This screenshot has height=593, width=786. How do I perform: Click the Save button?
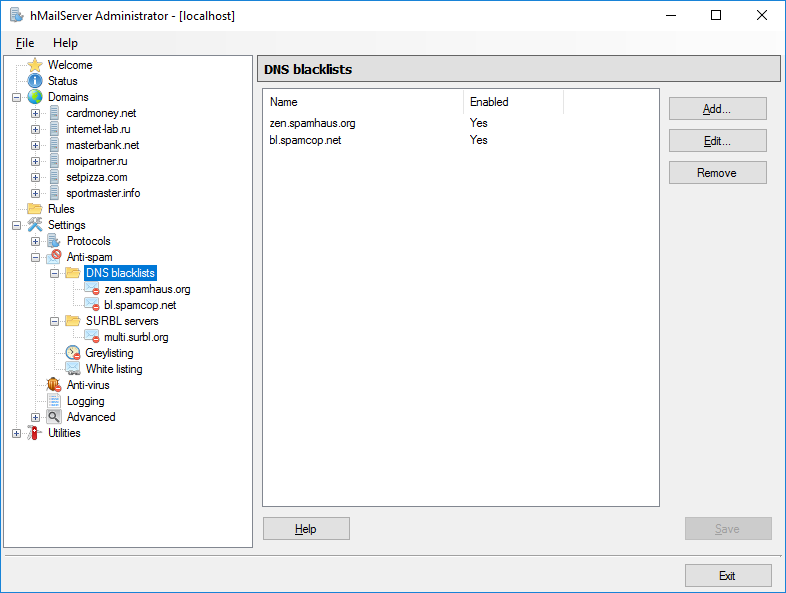click(728, 529)
